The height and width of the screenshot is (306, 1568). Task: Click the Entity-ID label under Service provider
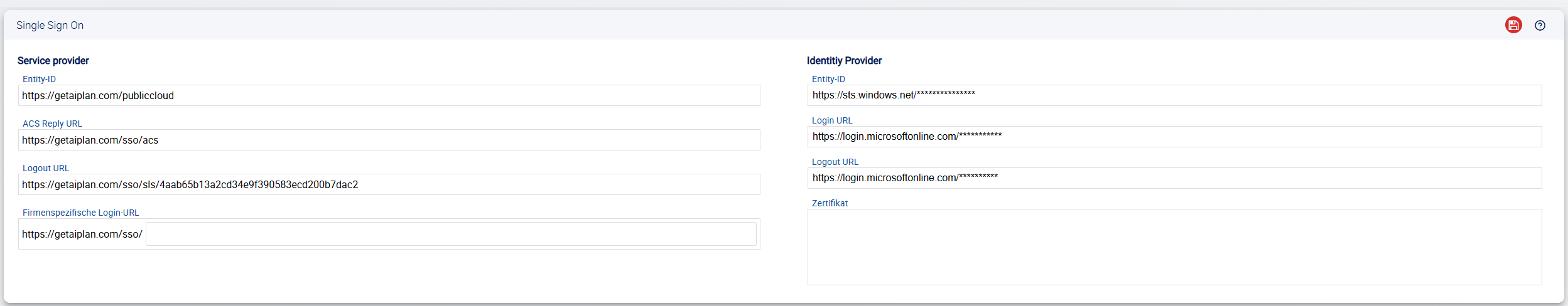39,79
